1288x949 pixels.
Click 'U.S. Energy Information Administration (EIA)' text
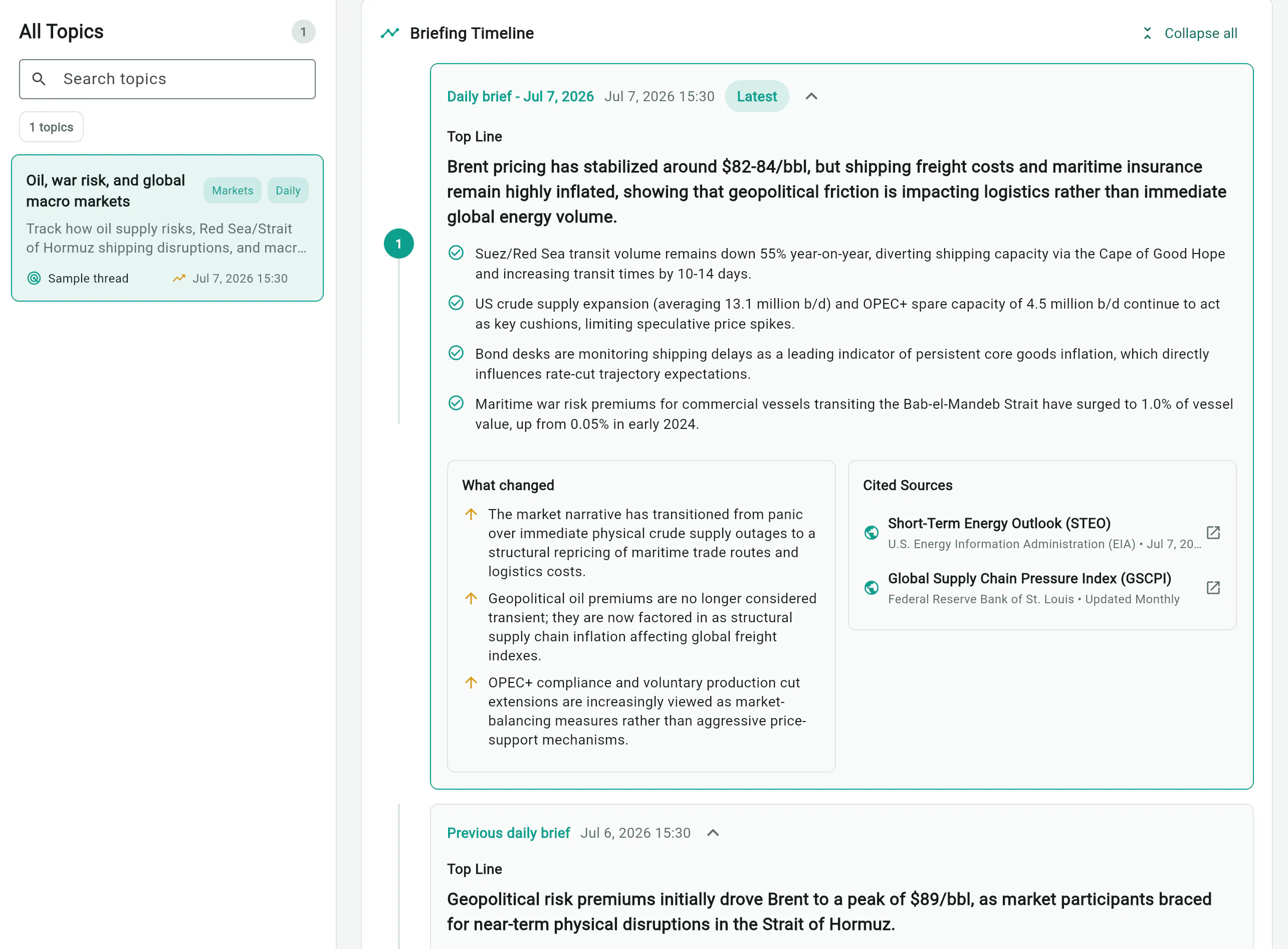tap(1012, 544)
